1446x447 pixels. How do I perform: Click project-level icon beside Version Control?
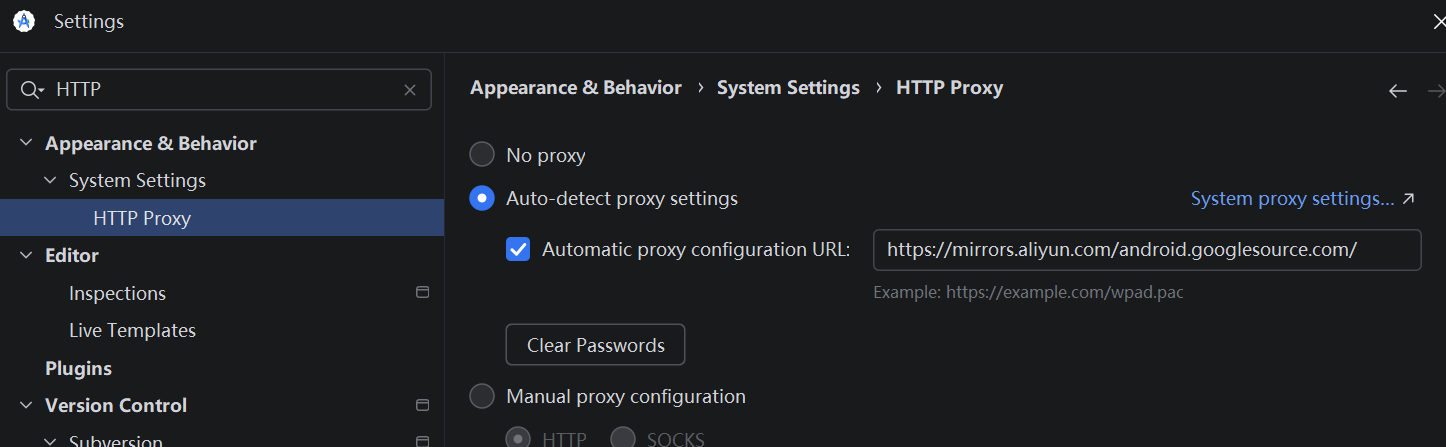tap(422, 405)
